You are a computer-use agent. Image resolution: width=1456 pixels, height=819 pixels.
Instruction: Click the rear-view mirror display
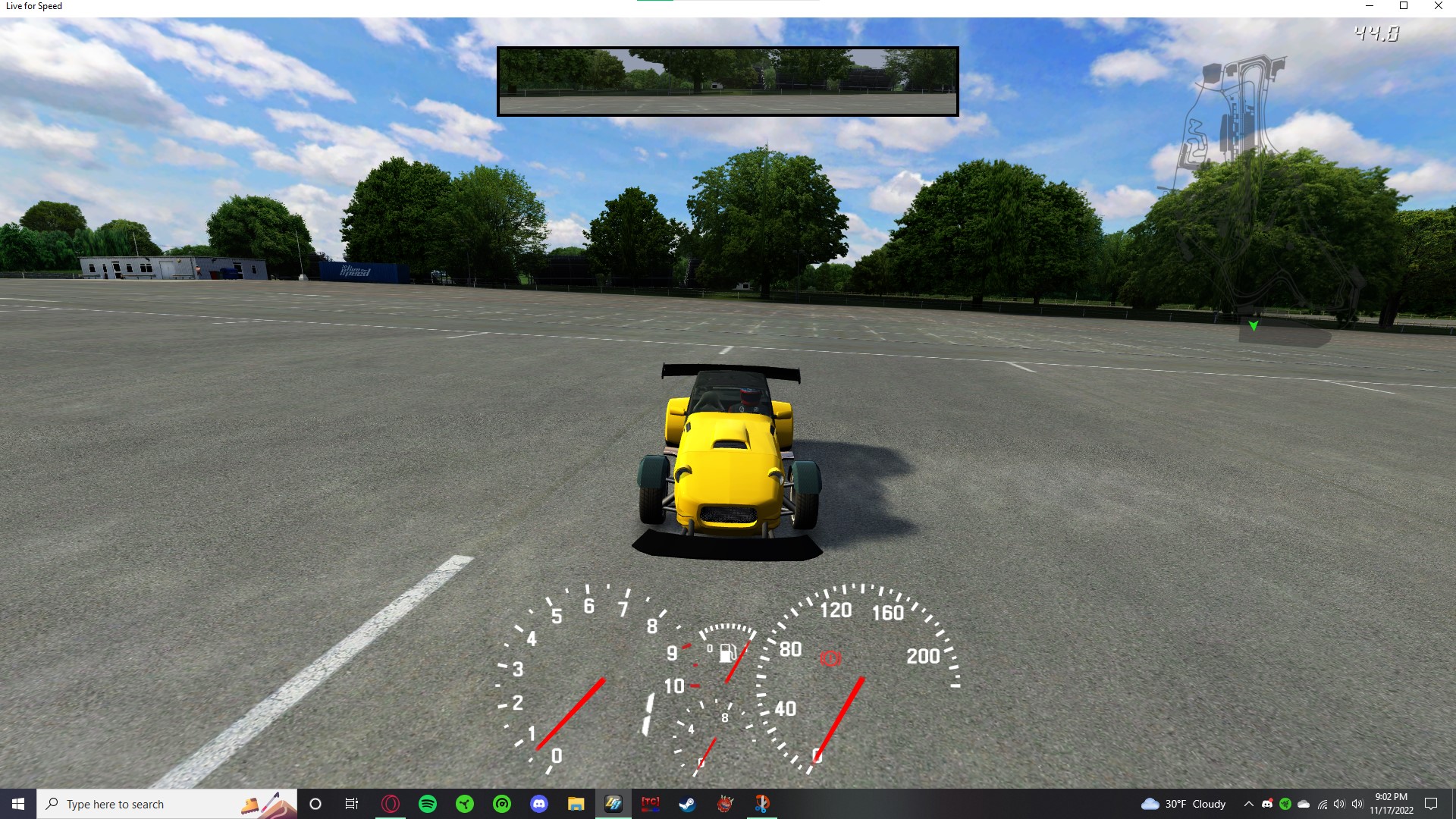pos(727,81)
